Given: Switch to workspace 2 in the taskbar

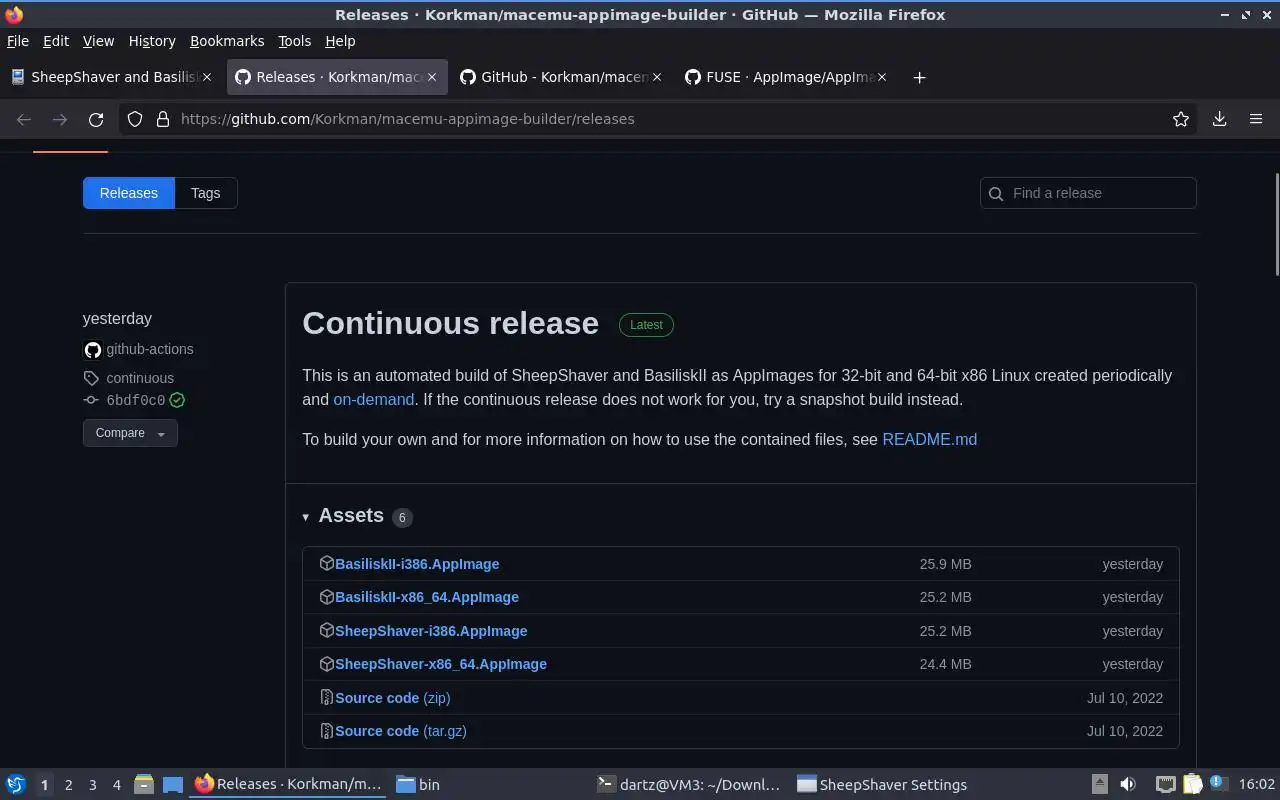Looking at the screenshot, I should (68, 785).
